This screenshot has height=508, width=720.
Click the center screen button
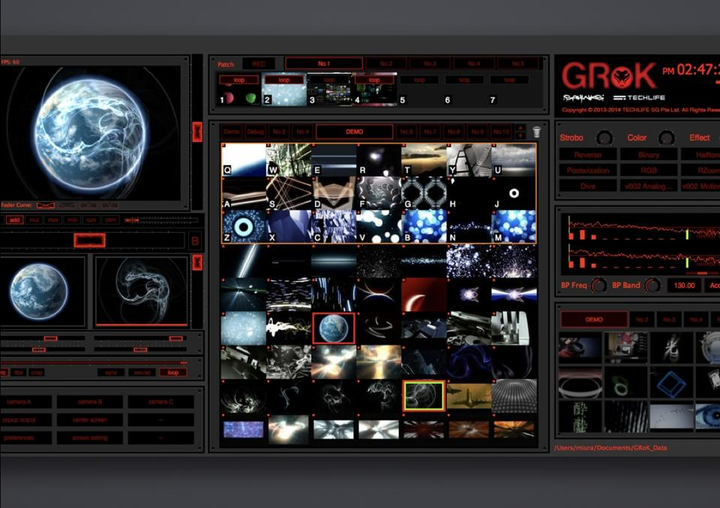point(90,420)
